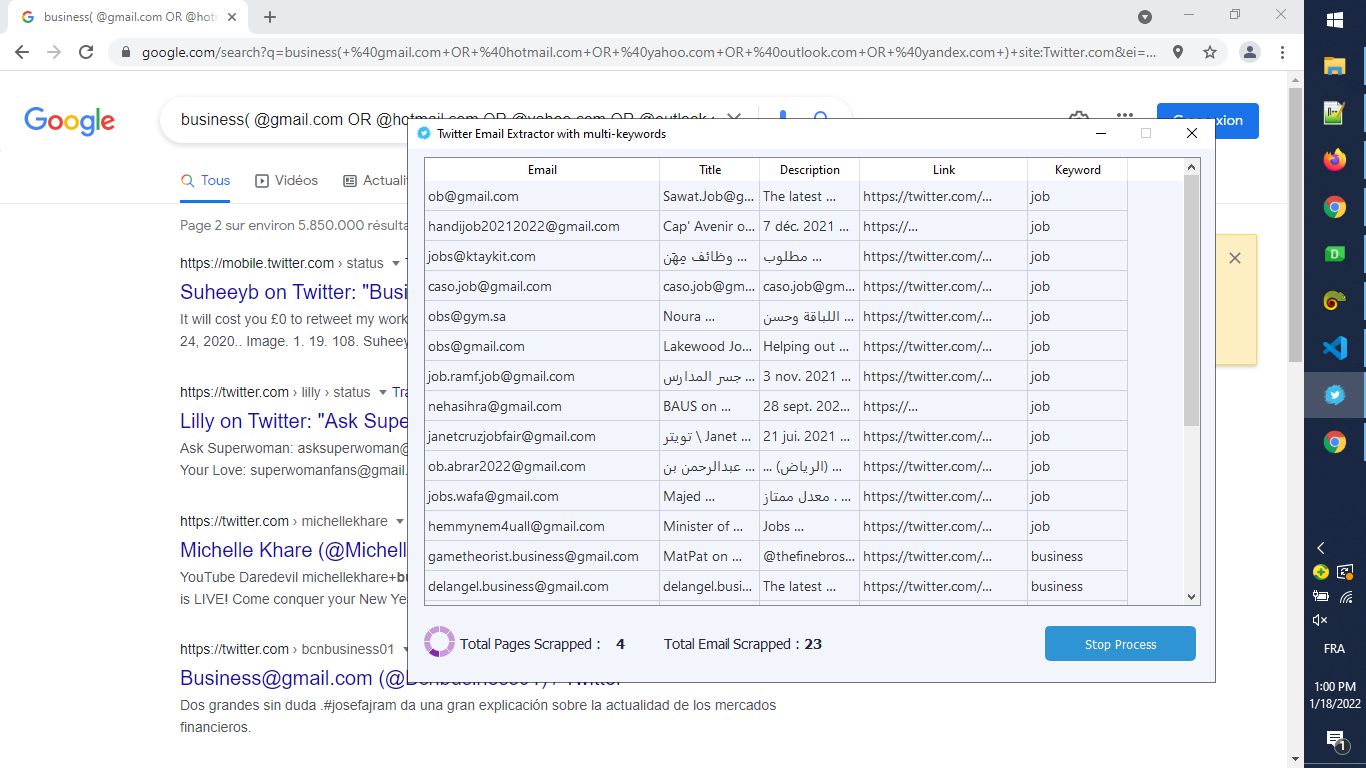Switch the FRA input language indicator
The width and height of the screenshot is (1366, 768).
coord(1334,649)
